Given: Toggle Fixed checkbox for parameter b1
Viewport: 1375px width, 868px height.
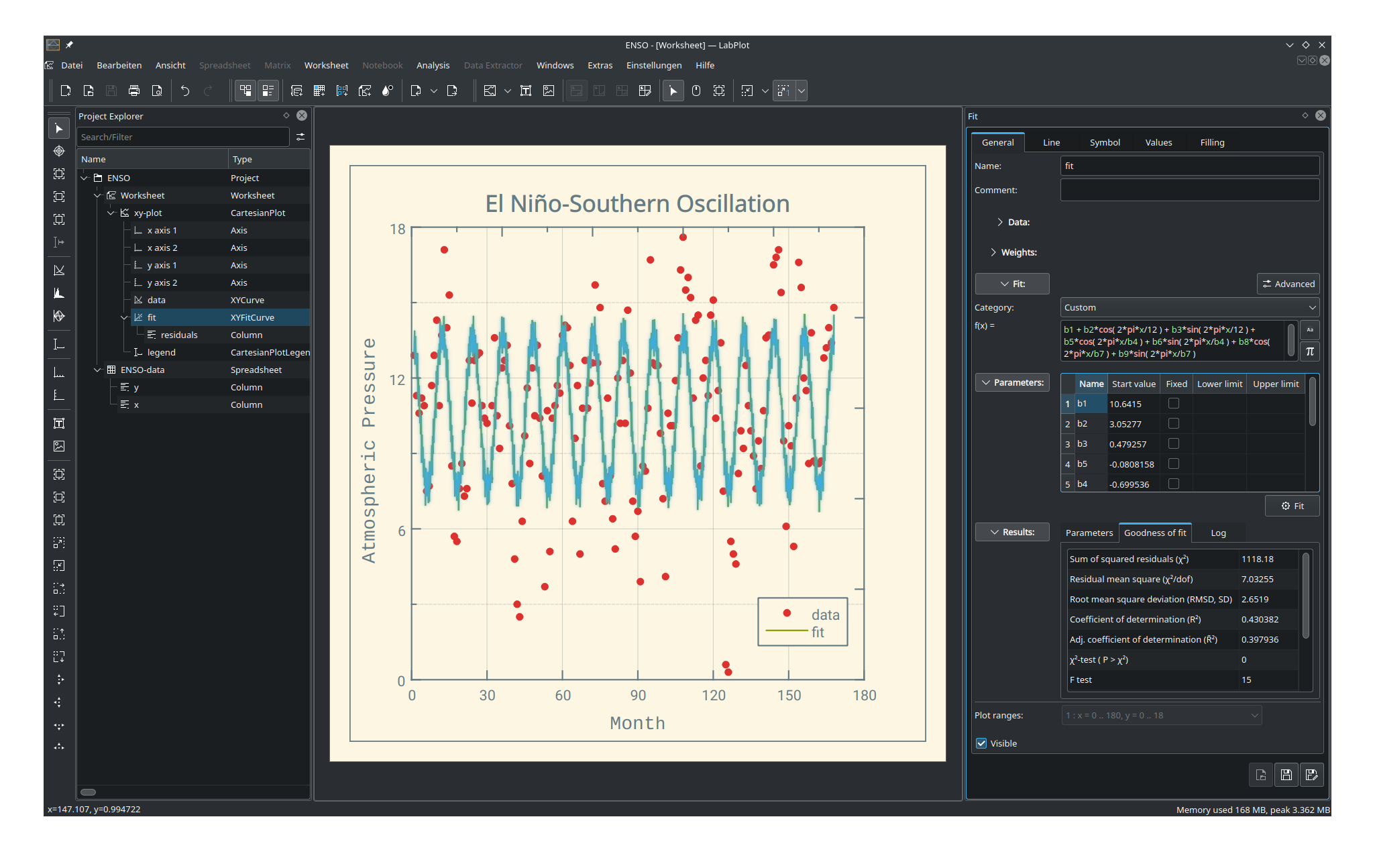Looking at the screenshot, I should tap(1173, 403).
